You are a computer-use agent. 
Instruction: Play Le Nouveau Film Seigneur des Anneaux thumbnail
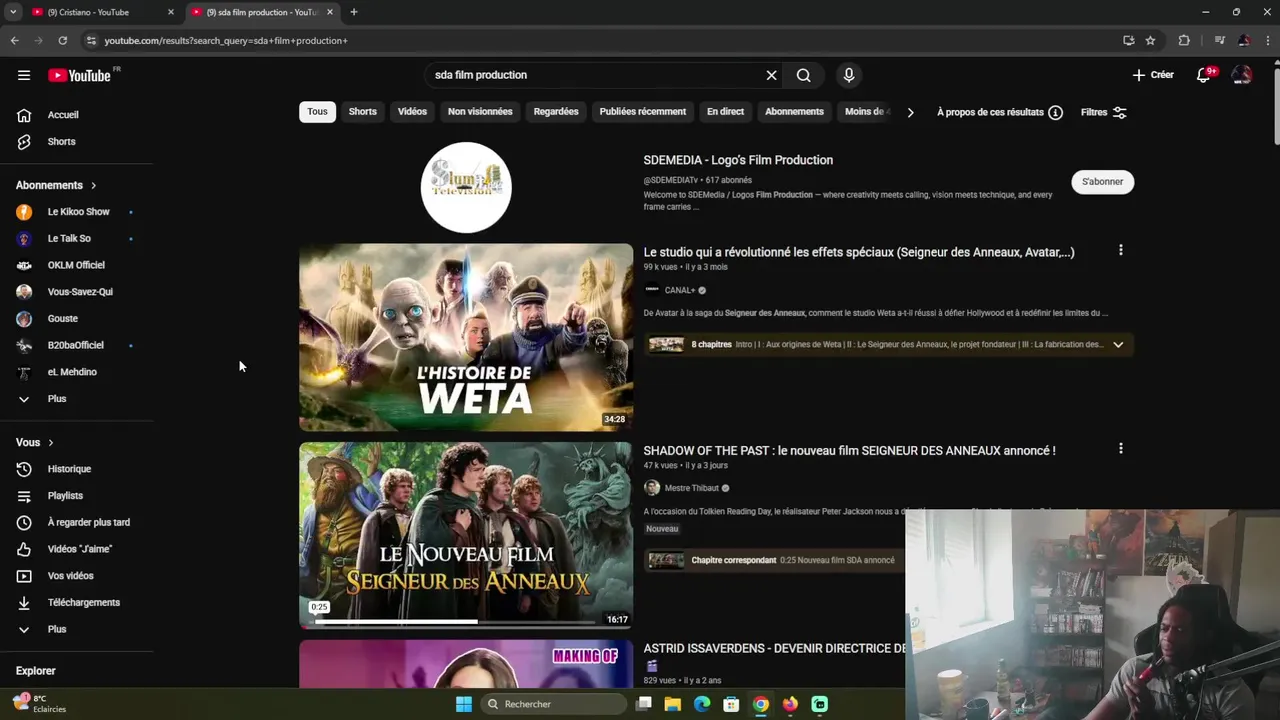[466, 534]
